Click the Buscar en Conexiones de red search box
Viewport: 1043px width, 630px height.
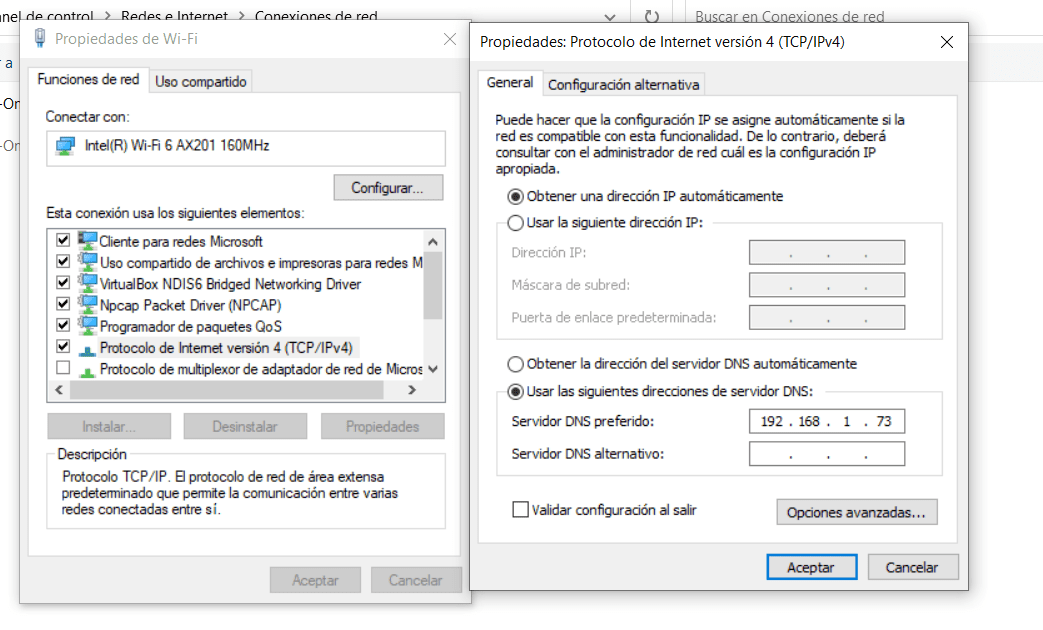point(865,16)
